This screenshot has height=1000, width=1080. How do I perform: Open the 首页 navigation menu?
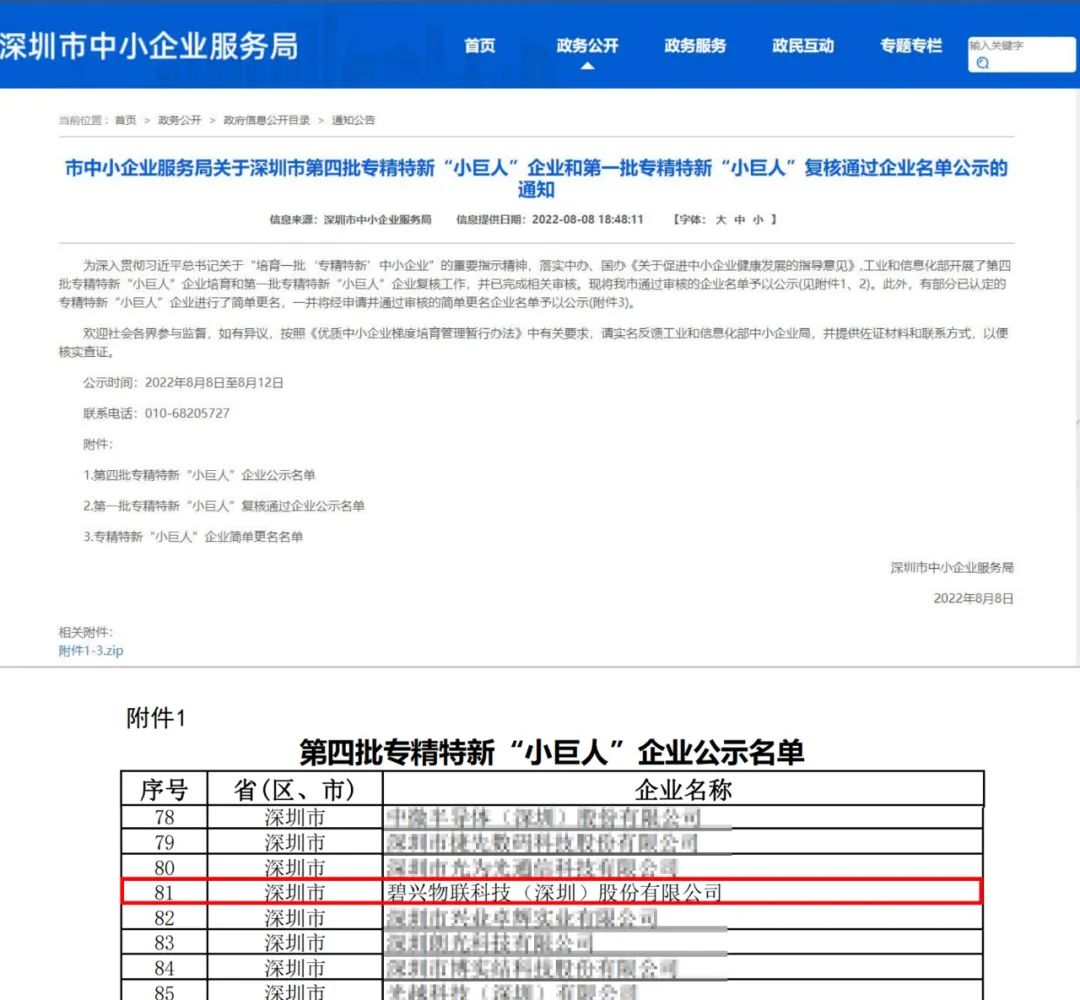tap(479, 45)
